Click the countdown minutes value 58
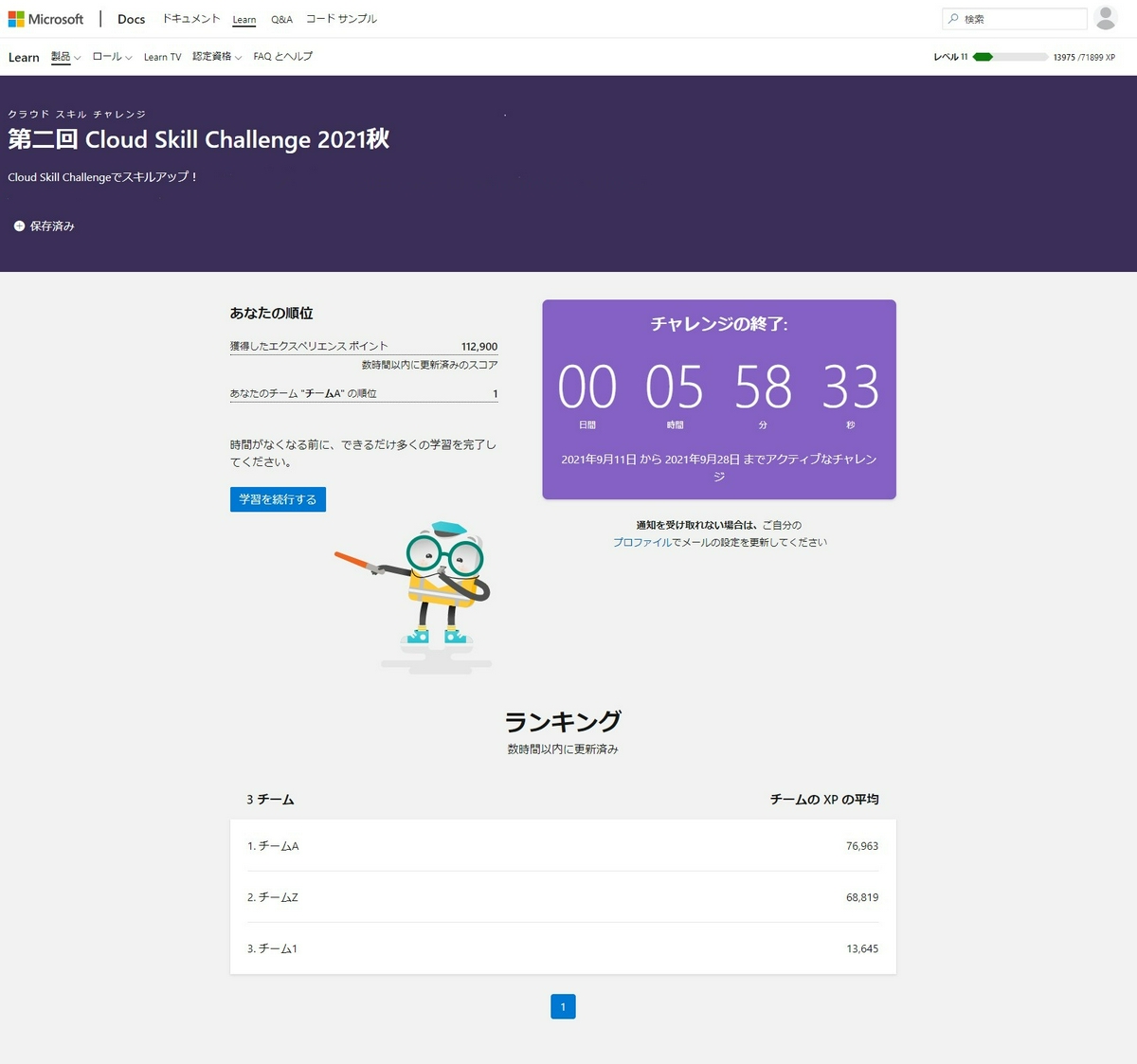Viewport: 1137px width, 1064px height. click(763, 387)
